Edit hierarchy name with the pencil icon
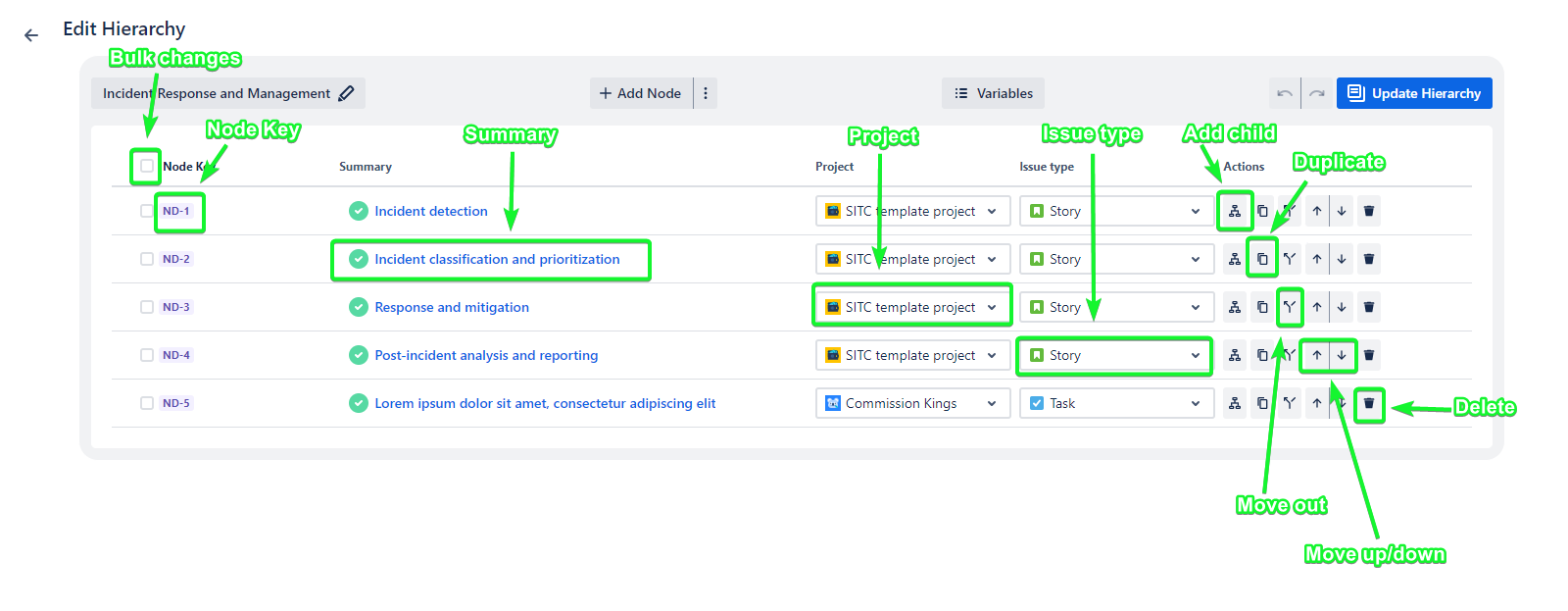 [x=346, y=93]
